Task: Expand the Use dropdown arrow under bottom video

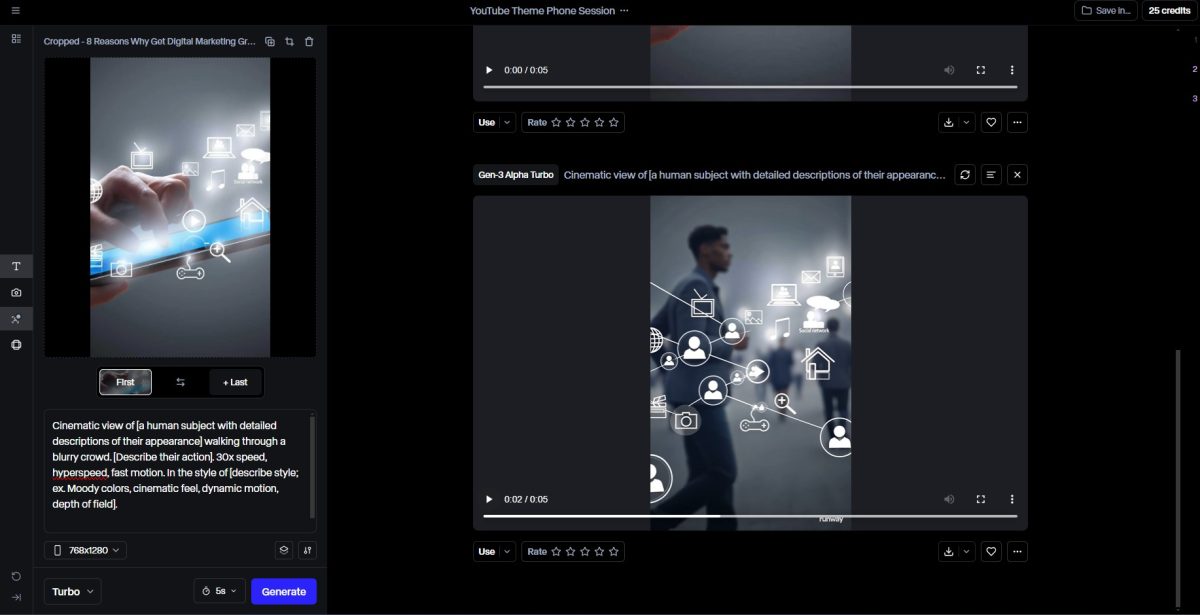Action: pyautogui.click(x=507, y=551)
